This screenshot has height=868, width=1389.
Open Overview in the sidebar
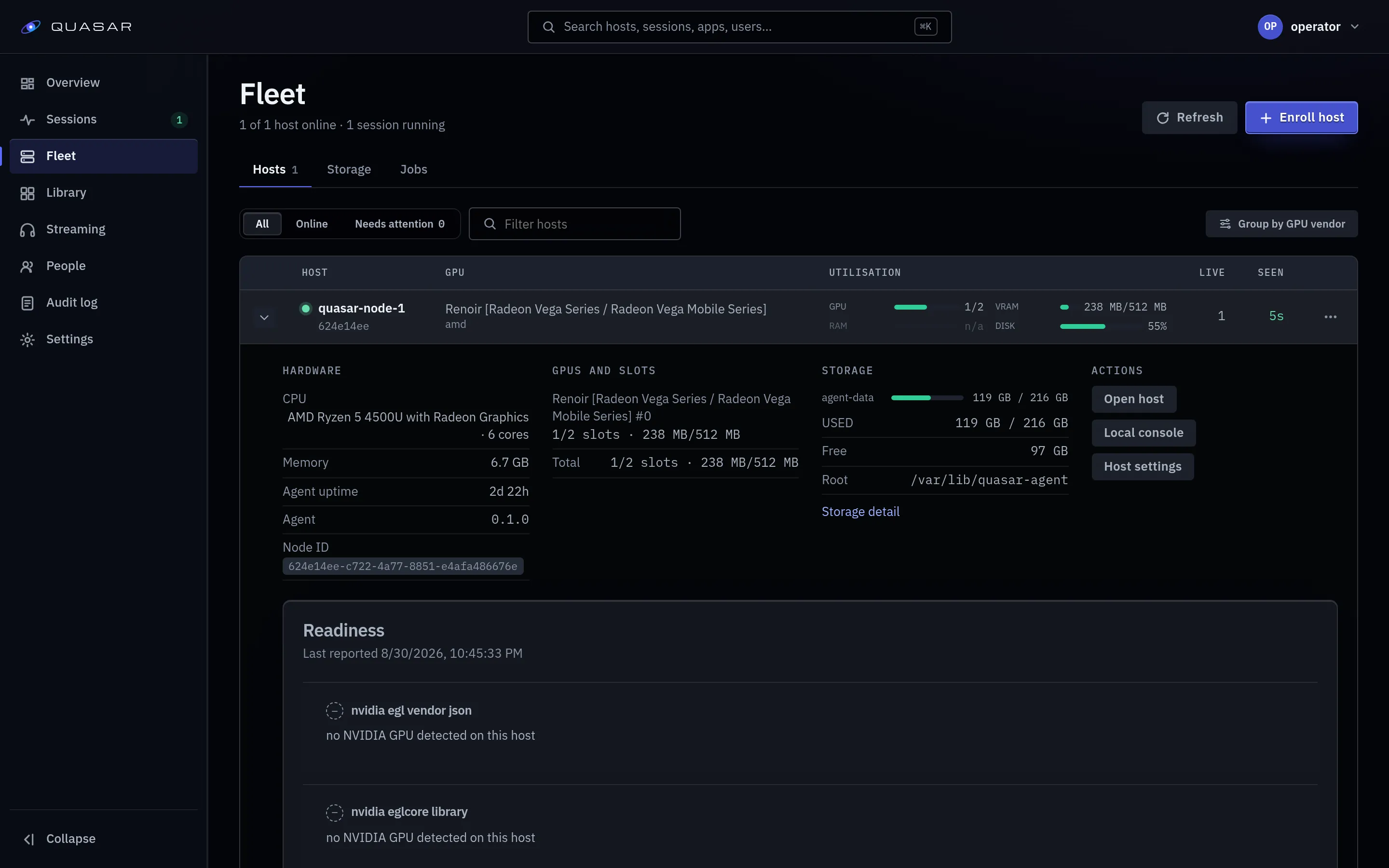click(104, 83)
